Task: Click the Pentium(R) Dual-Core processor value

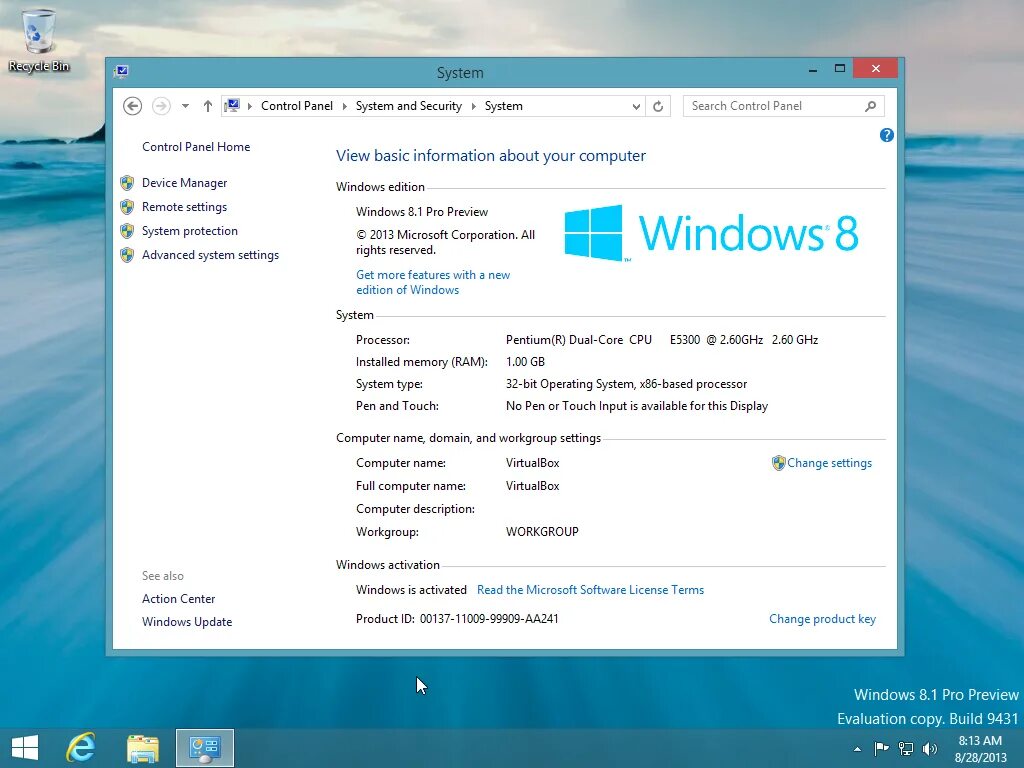Action: [662, 340]
